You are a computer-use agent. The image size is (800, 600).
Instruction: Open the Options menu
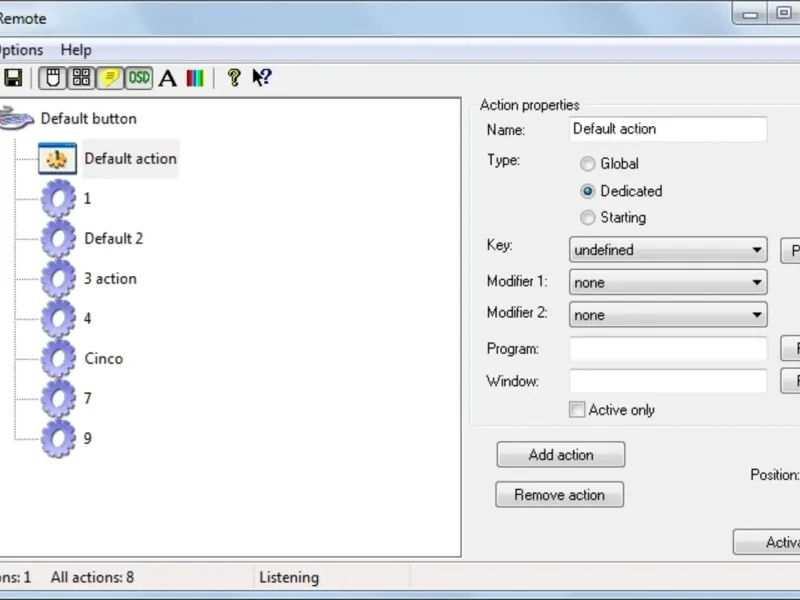coord(21,50)
